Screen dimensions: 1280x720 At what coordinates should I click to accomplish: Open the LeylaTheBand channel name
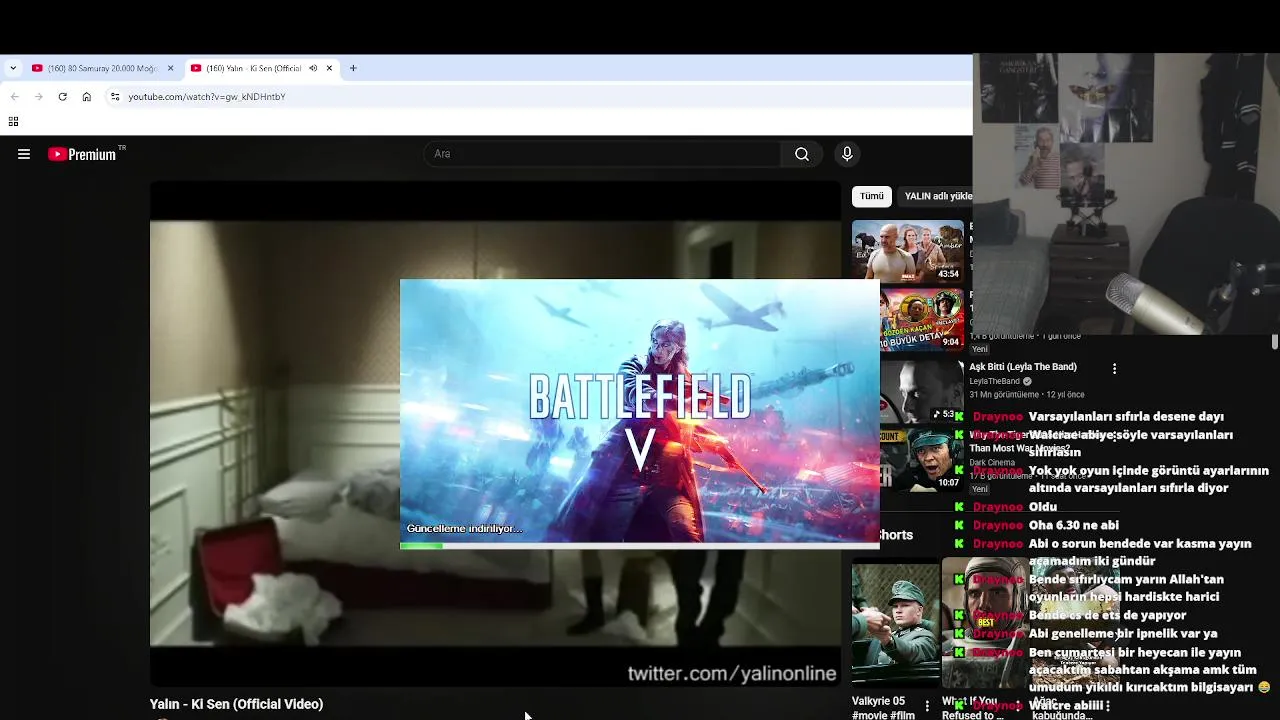[x=994, y=381]
